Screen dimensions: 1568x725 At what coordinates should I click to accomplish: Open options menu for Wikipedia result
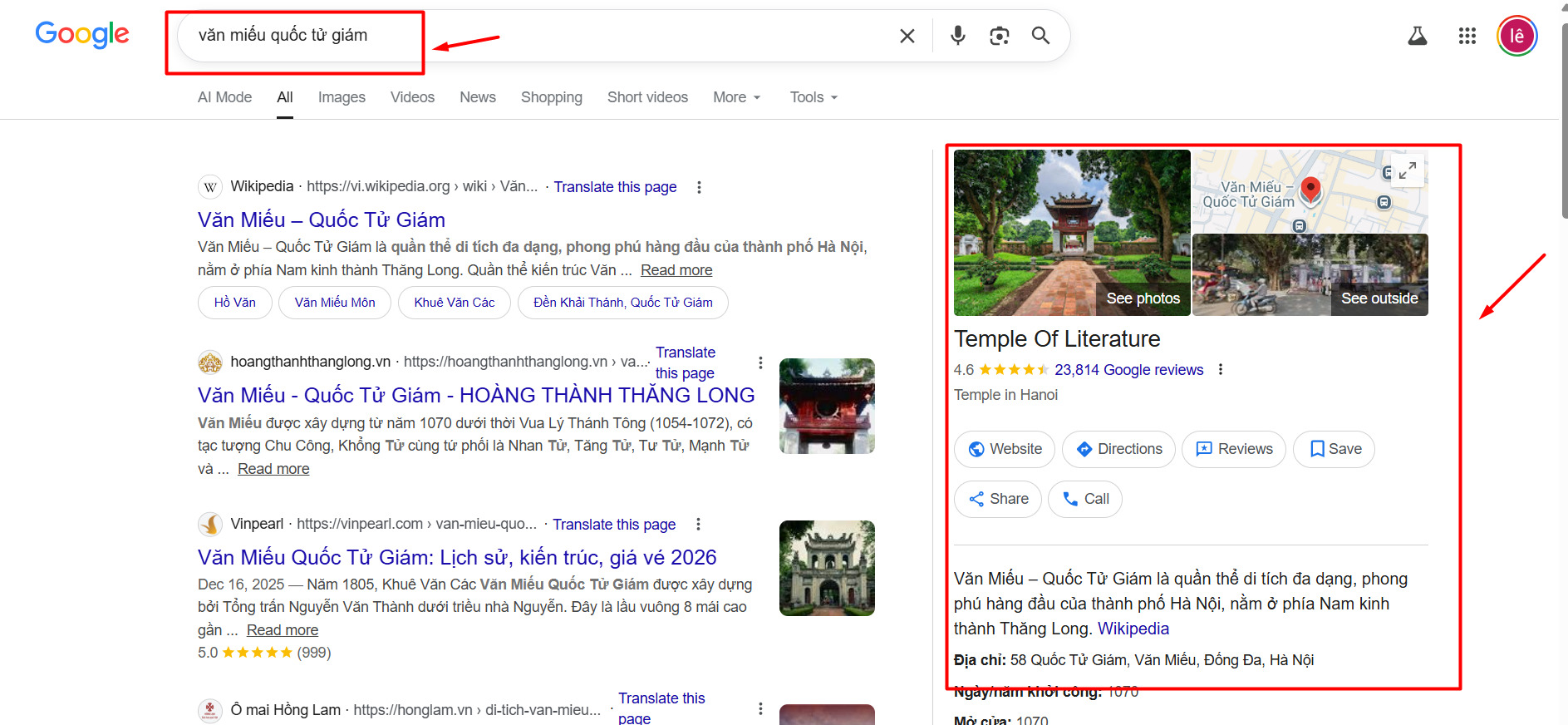coord(699,187)
